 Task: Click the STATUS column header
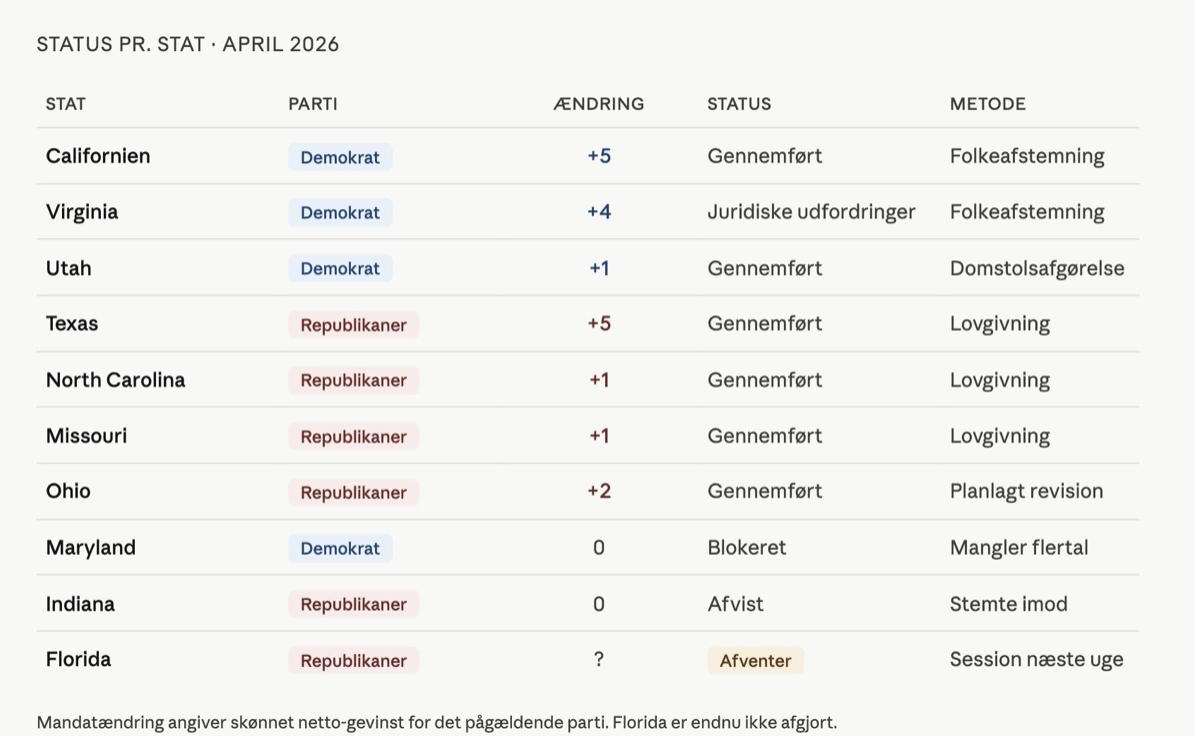click(739, 104)
